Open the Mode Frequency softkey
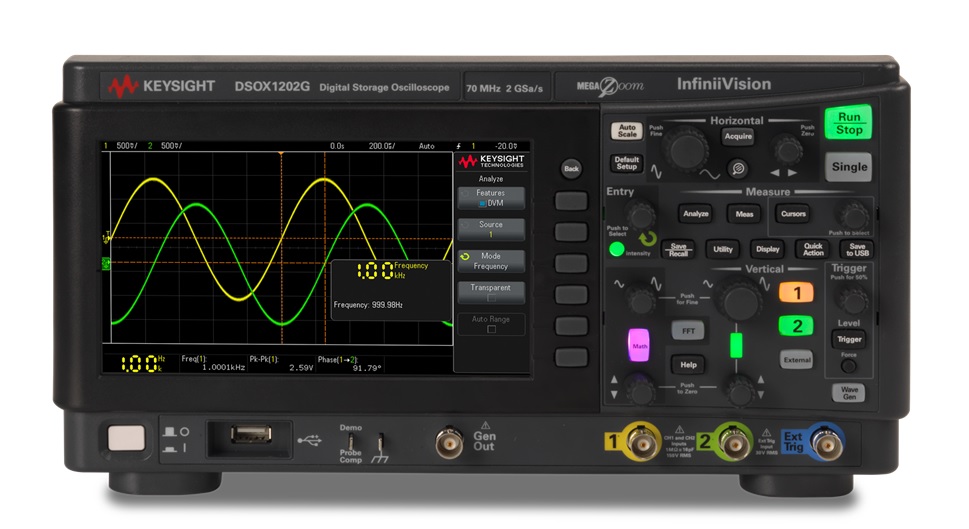969x529 pixels. [490, 261]
